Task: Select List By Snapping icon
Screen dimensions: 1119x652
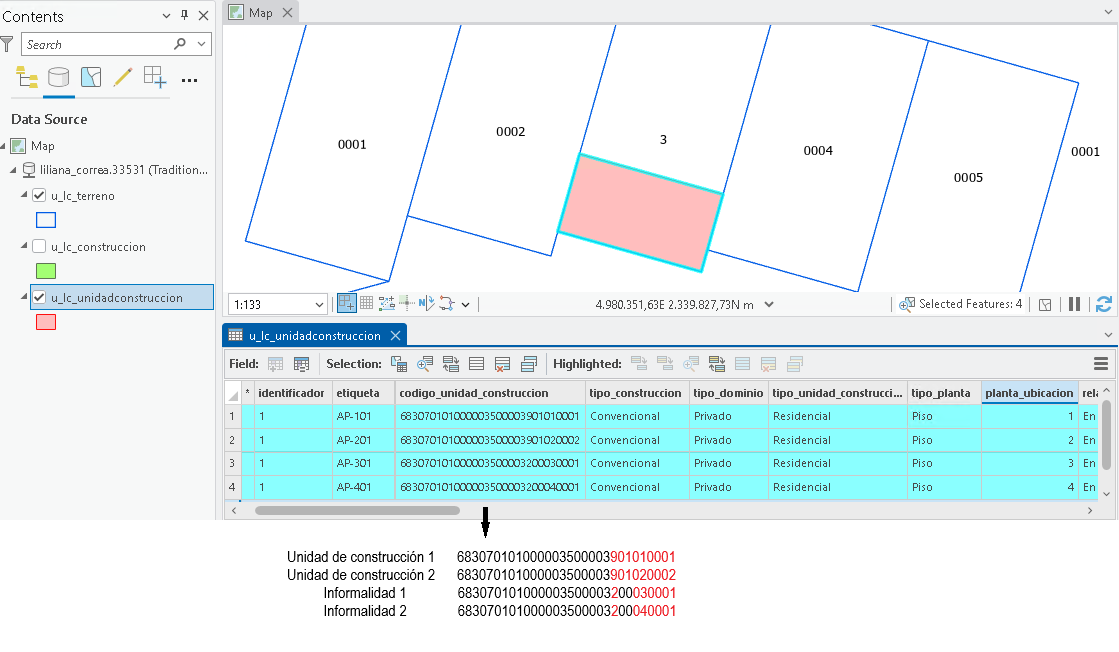Action: pos(155,77)
